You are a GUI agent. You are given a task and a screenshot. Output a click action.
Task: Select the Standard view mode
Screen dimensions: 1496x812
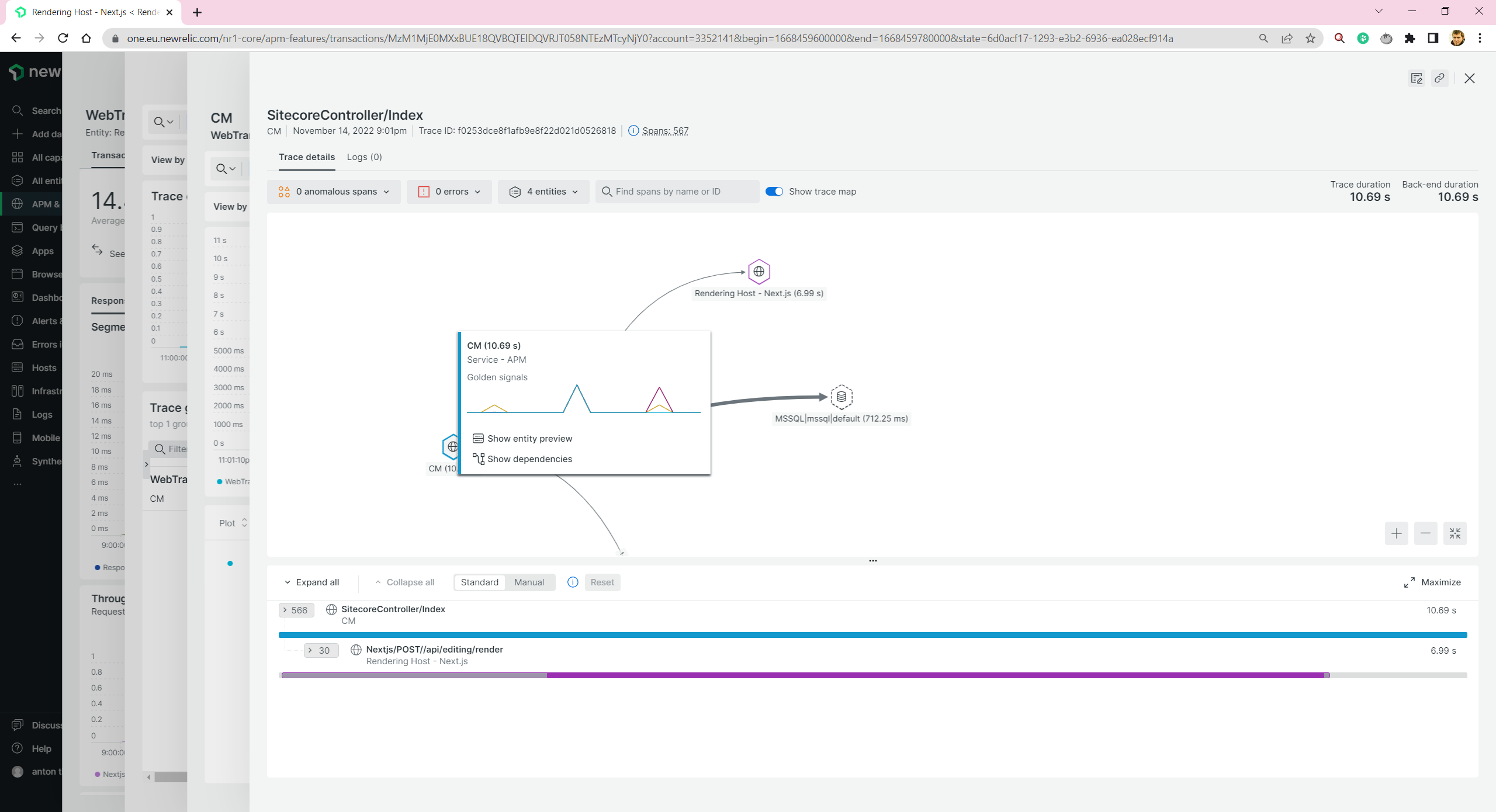pyautogui.click(x=479, y=582)
